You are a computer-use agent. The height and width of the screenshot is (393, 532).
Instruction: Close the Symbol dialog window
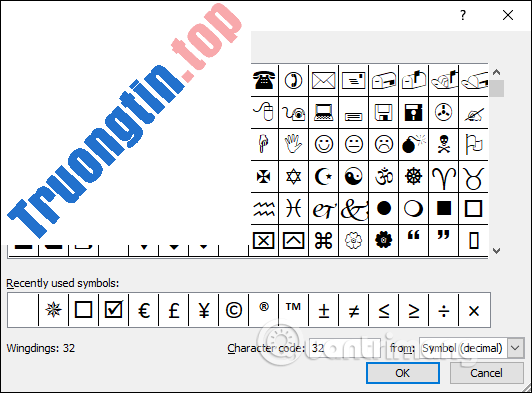click(508, 15)
